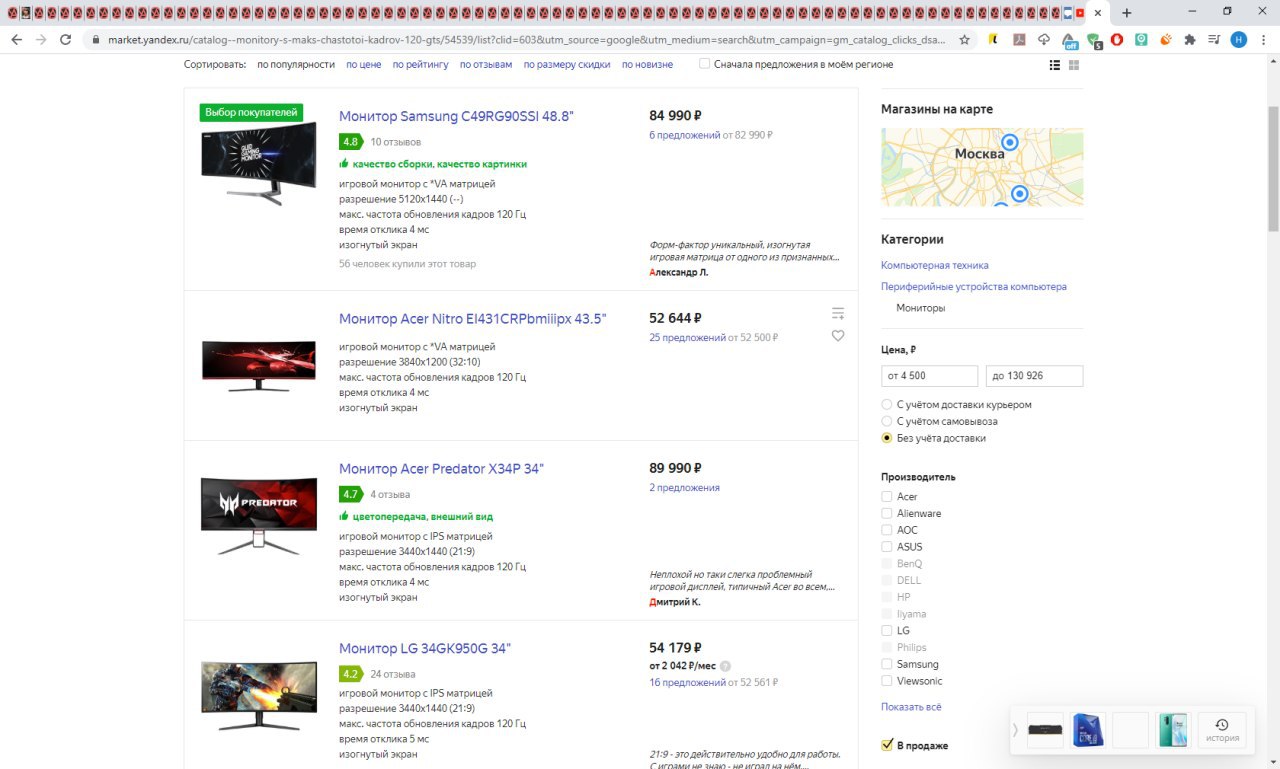Check the LG manufacturer filter
Image resolution: width=1280 pixels, height=769 pixels.
(x=886, y=631)
